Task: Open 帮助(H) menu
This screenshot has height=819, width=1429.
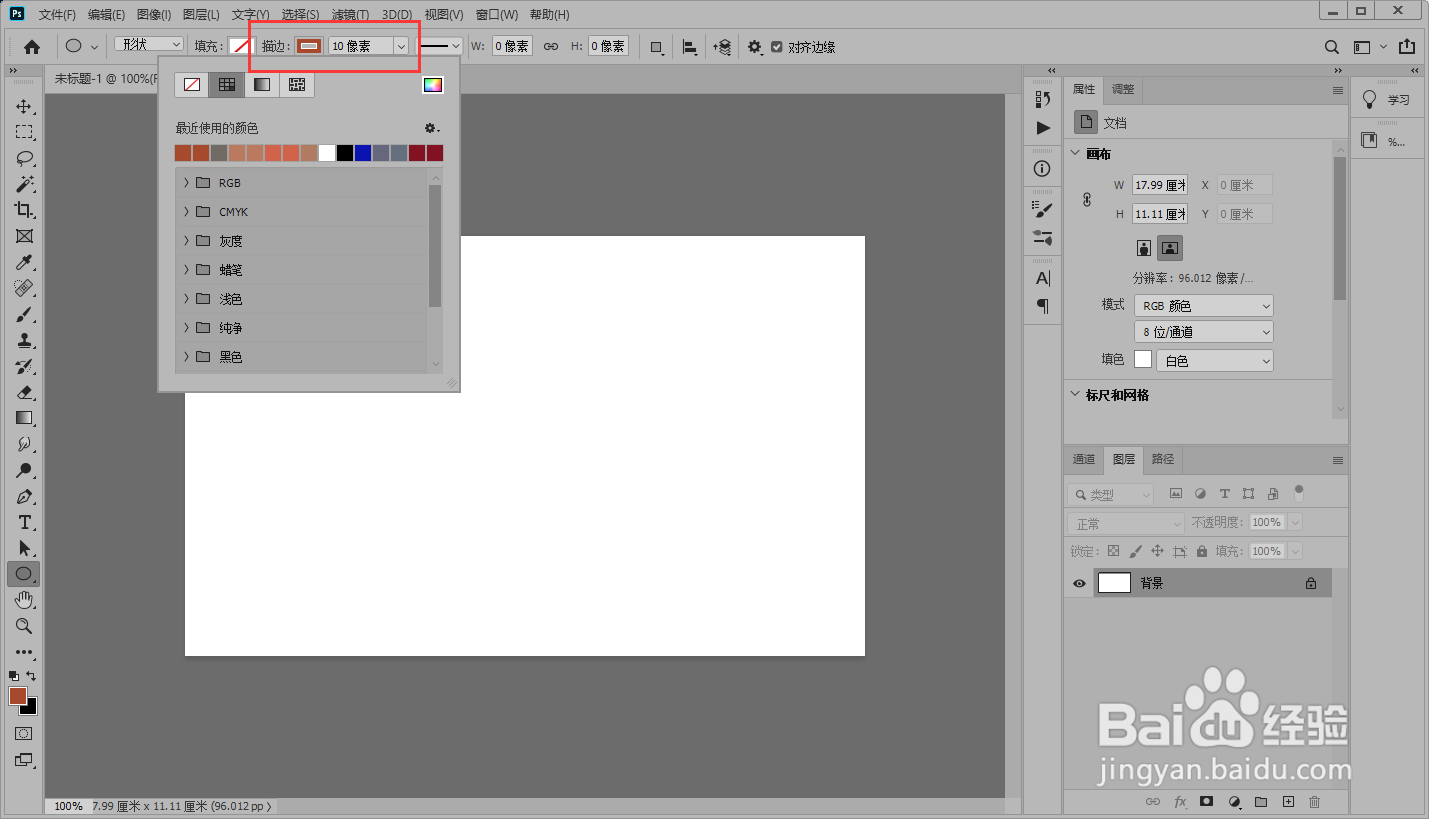Action: 549,15
